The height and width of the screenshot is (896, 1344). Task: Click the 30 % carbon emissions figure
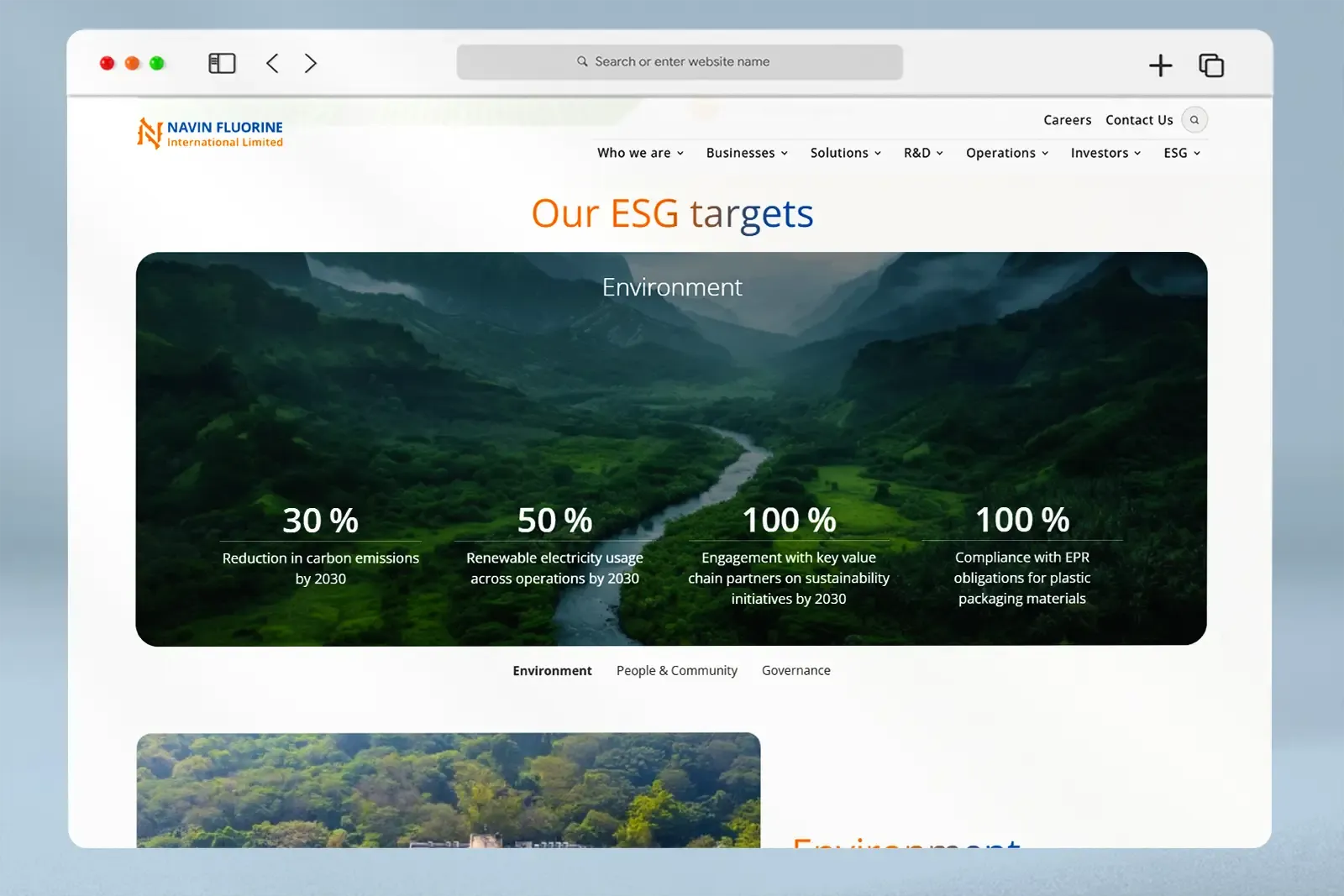coord(321,521)
